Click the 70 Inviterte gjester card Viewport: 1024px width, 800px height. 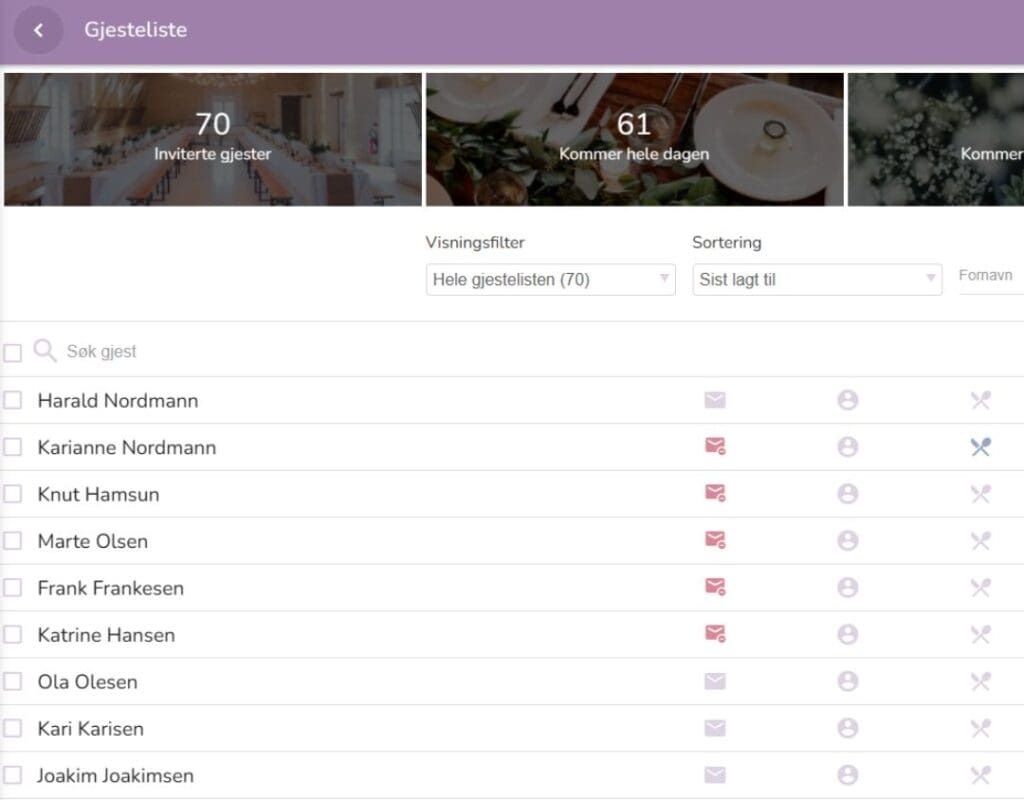click(x=211, y=140)
